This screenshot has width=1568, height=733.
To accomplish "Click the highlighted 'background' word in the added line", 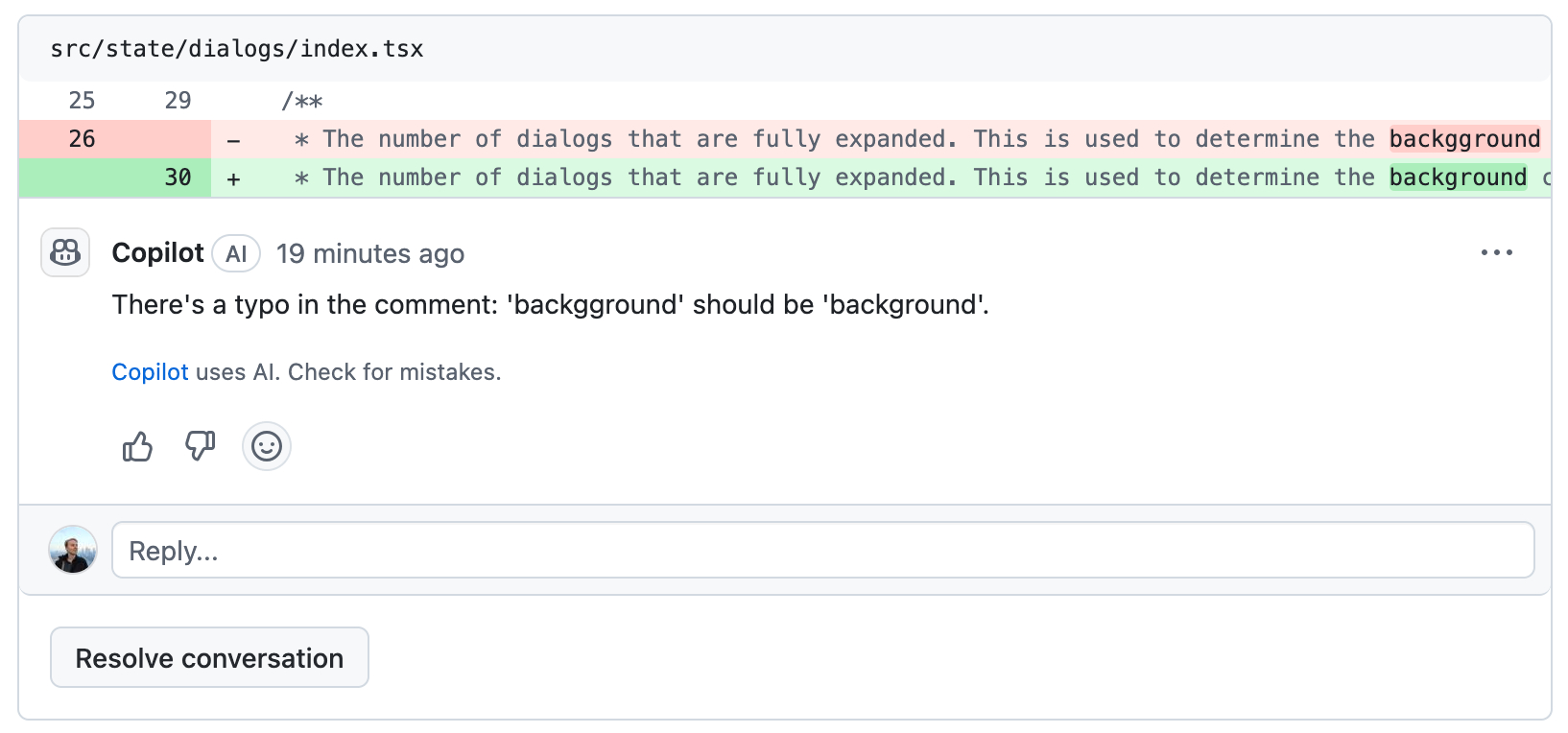I will click(1458, 177).
